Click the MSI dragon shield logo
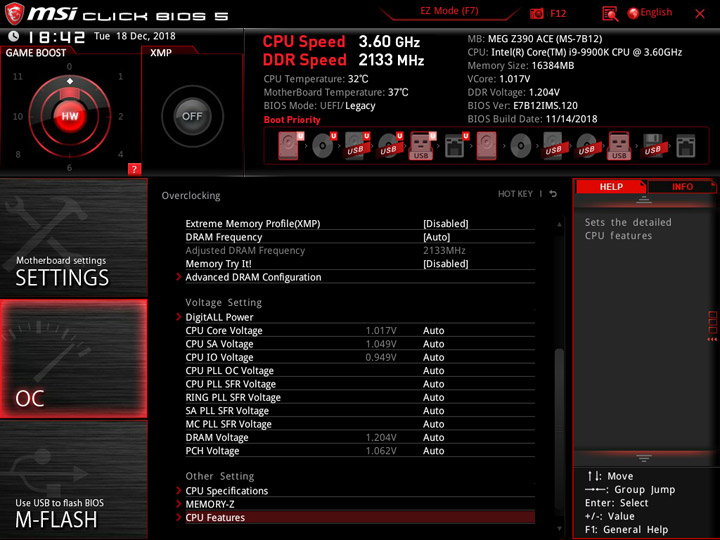Viewport: 720px width, 540px height. [x=14, y=14]
